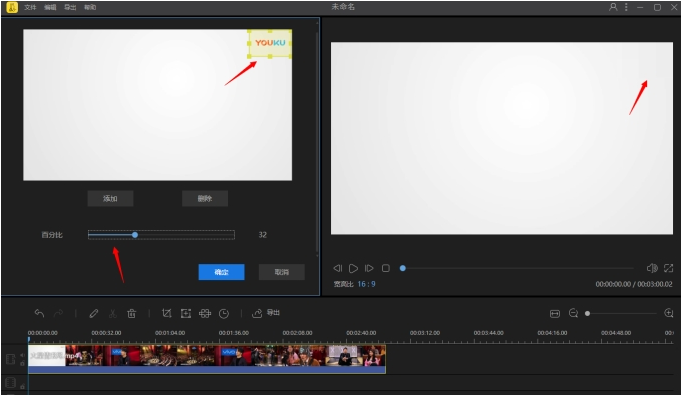Image resolution: width=686 pixels, height=398 pixels.
Task: Step back to the previous frame
Action: click(338, 270)
